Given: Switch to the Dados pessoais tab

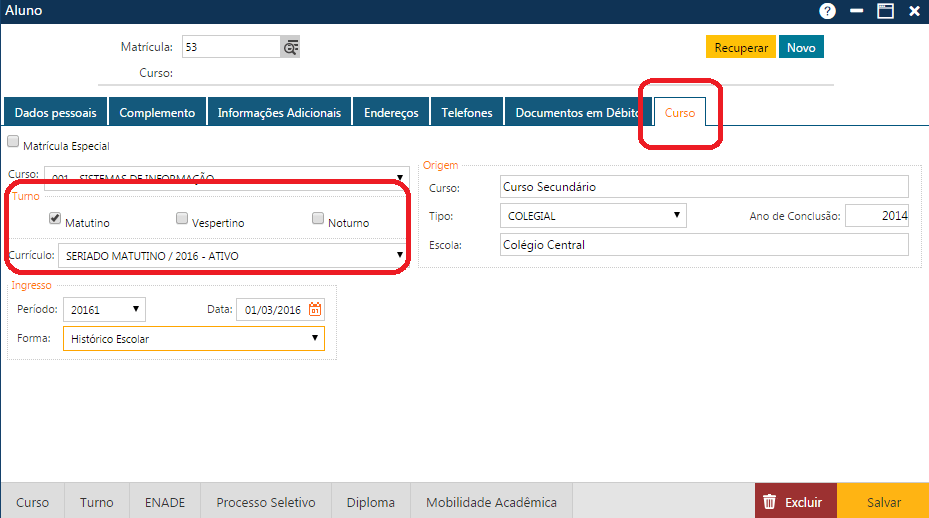Looking at the screenshot, I should 55,113.
